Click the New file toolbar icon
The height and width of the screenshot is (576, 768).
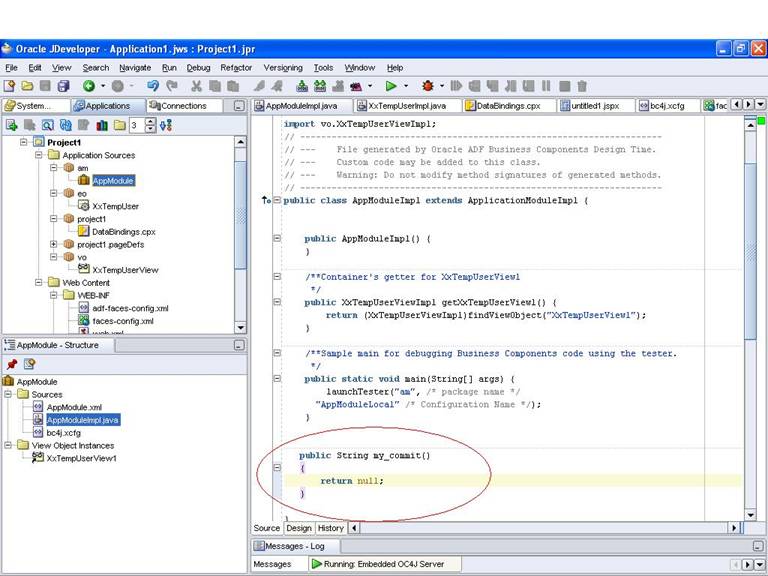(9, 86)
